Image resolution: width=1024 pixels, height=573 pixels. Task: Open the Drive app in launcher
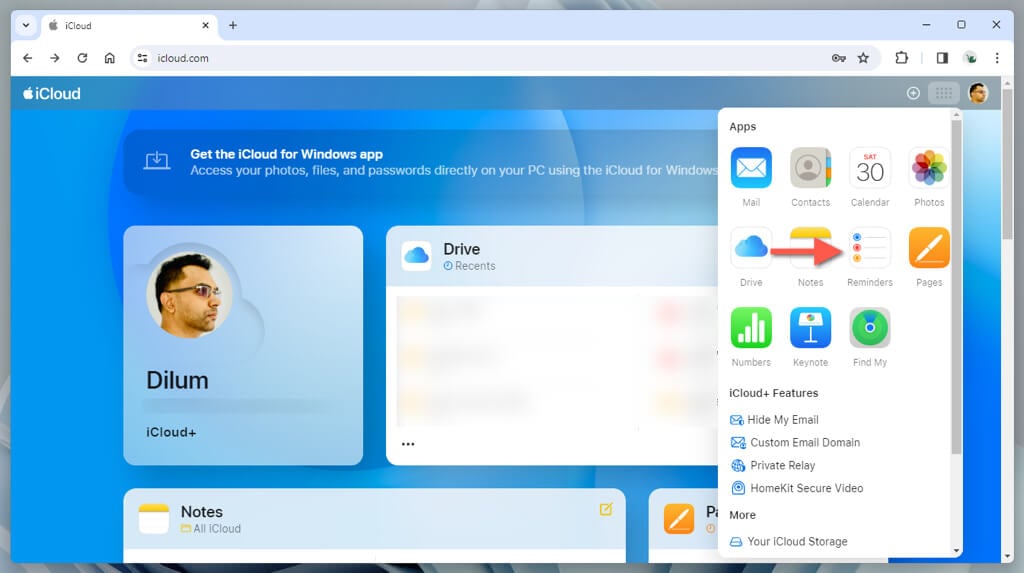point(751,248)
